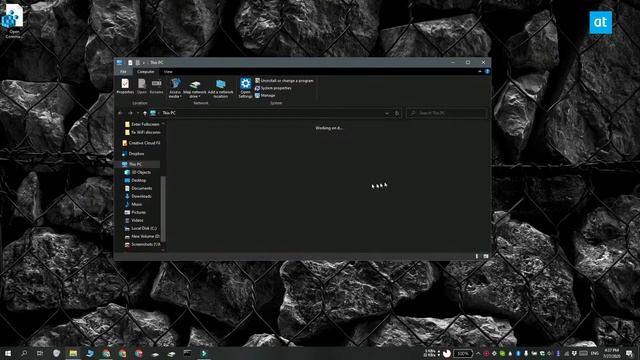
Task: Select Dropbox in the navigation pane
Action: tap(133, 154)
